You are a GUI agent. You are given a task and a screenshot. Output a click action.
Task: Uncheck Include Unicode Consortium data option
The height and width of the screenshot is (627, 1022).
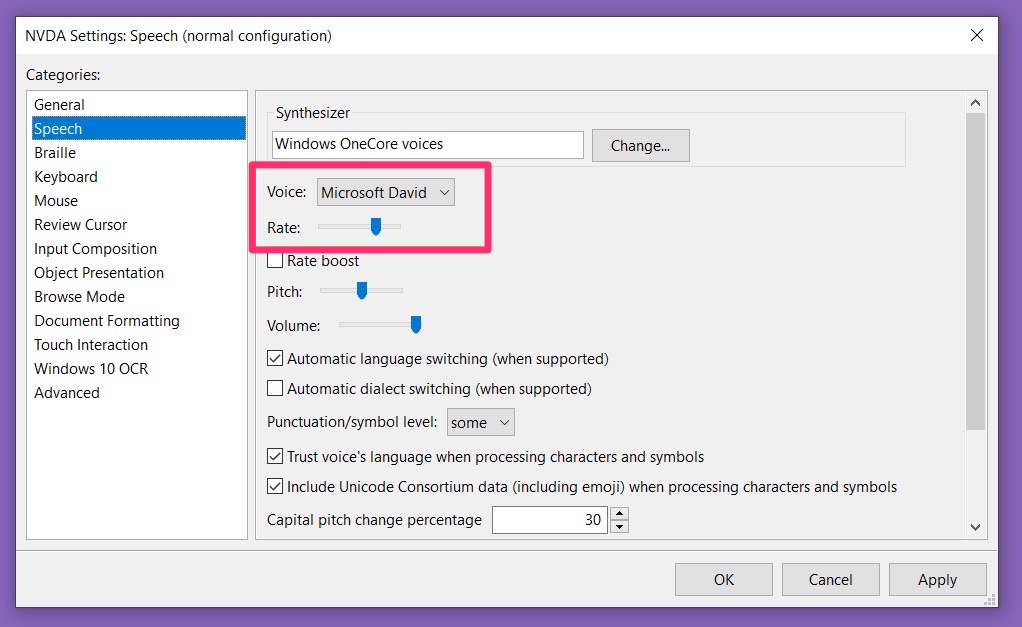275,487
